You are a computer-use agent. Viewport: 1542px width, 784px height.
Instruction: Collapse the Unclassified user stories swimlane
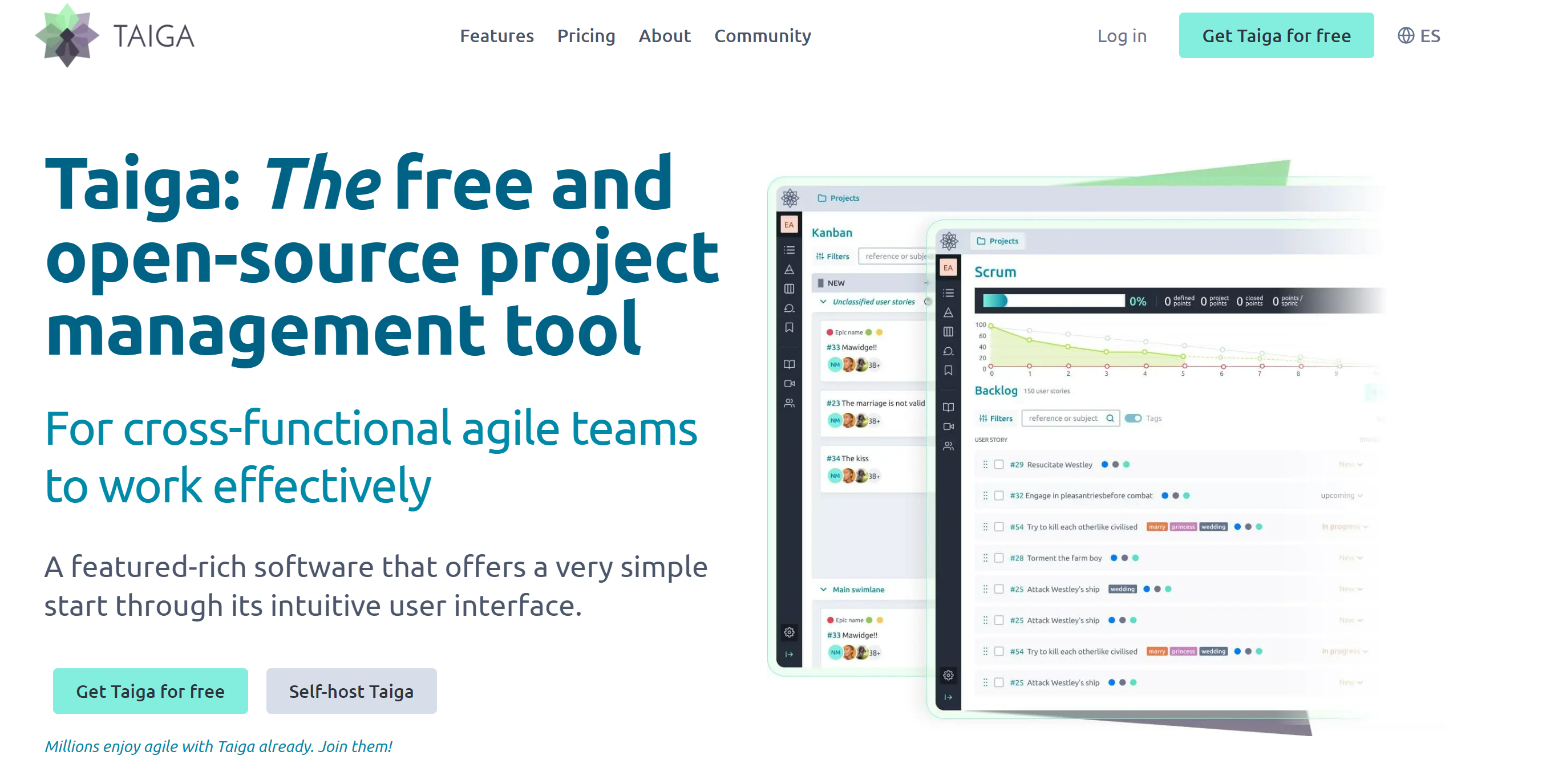824,302
